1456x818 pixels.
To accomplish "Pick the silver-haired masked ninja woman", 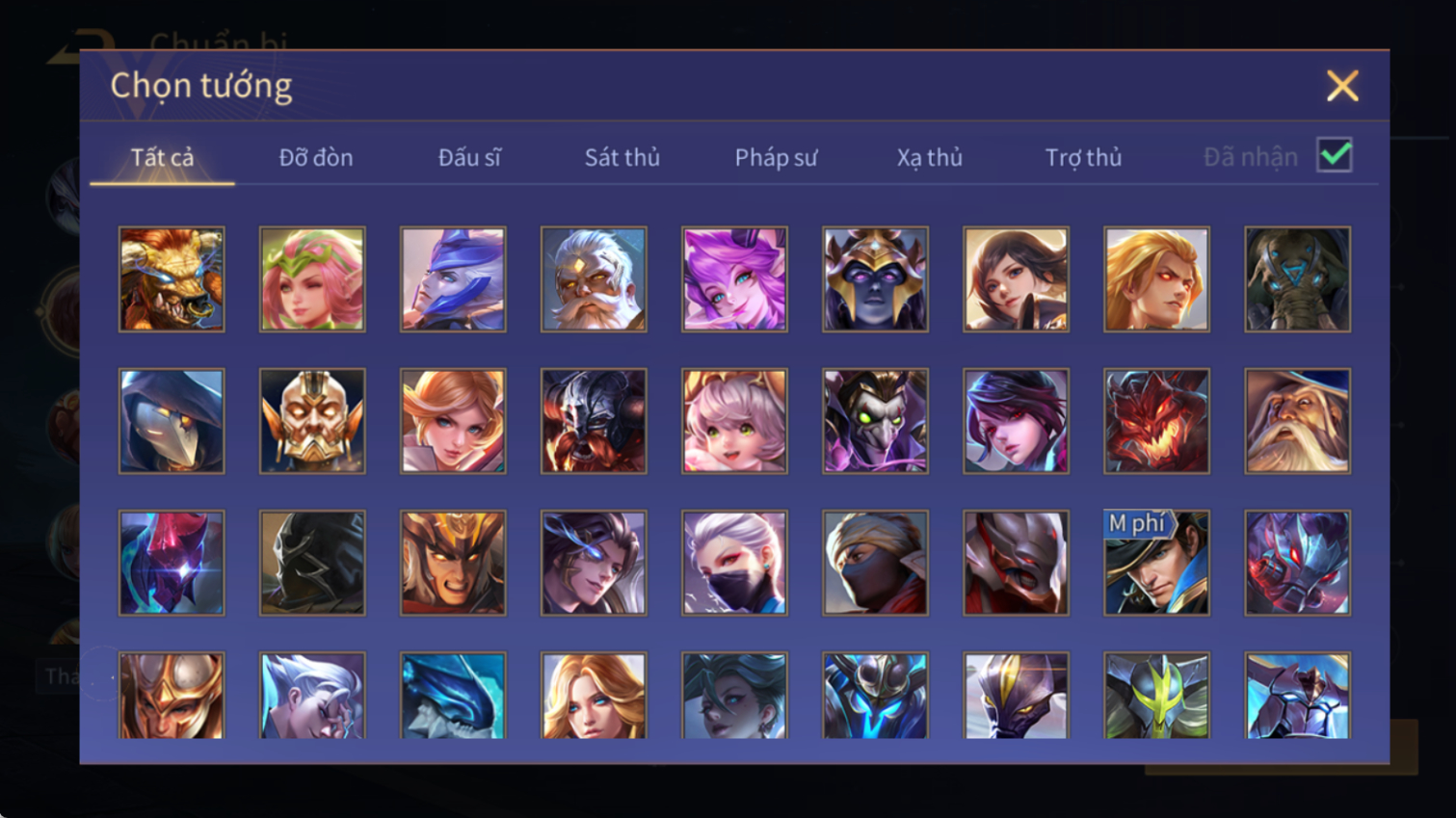I will tap(734, 563).
